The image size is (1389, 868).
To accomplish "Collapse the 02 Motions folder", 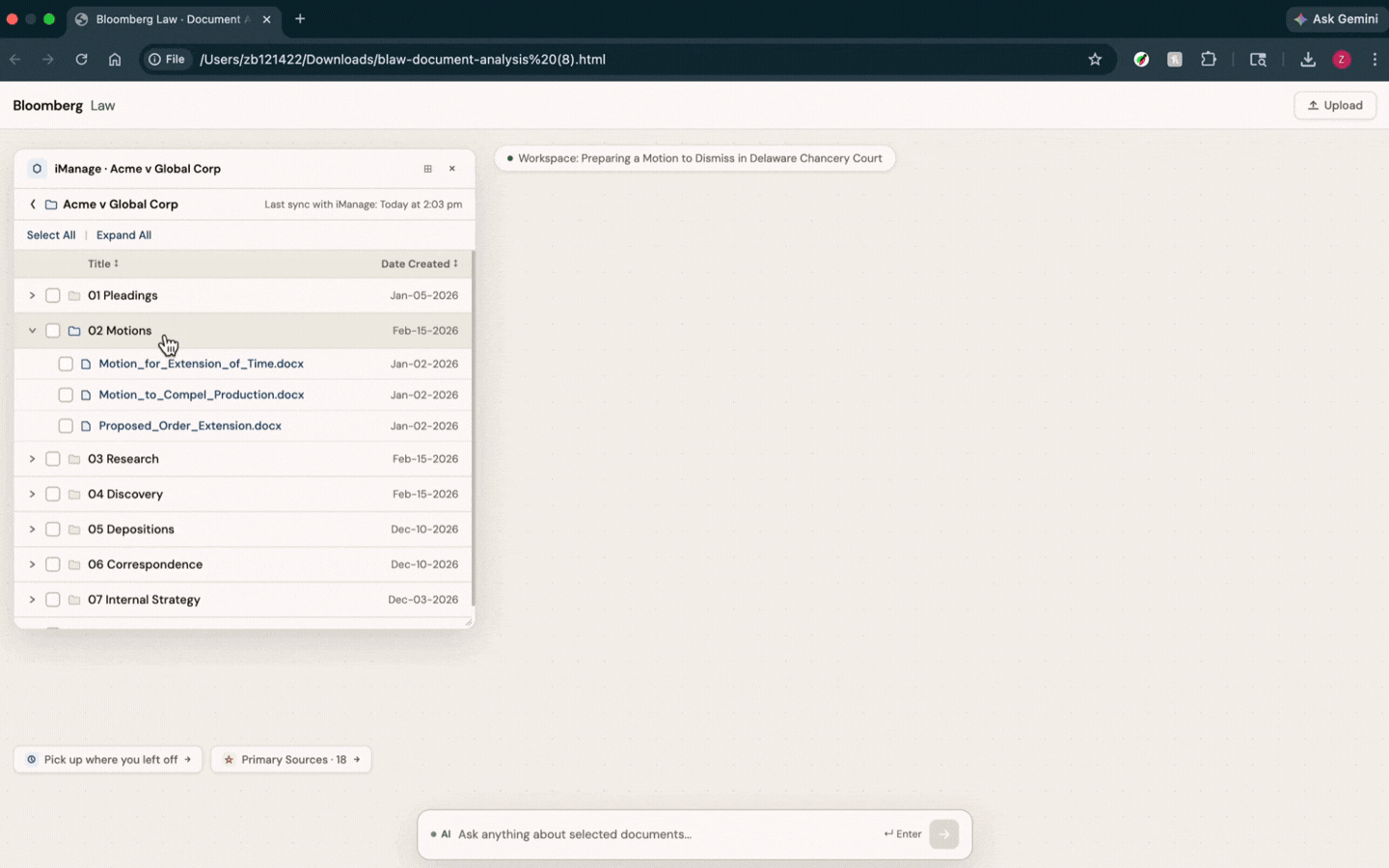I will (x=32, y=330).
